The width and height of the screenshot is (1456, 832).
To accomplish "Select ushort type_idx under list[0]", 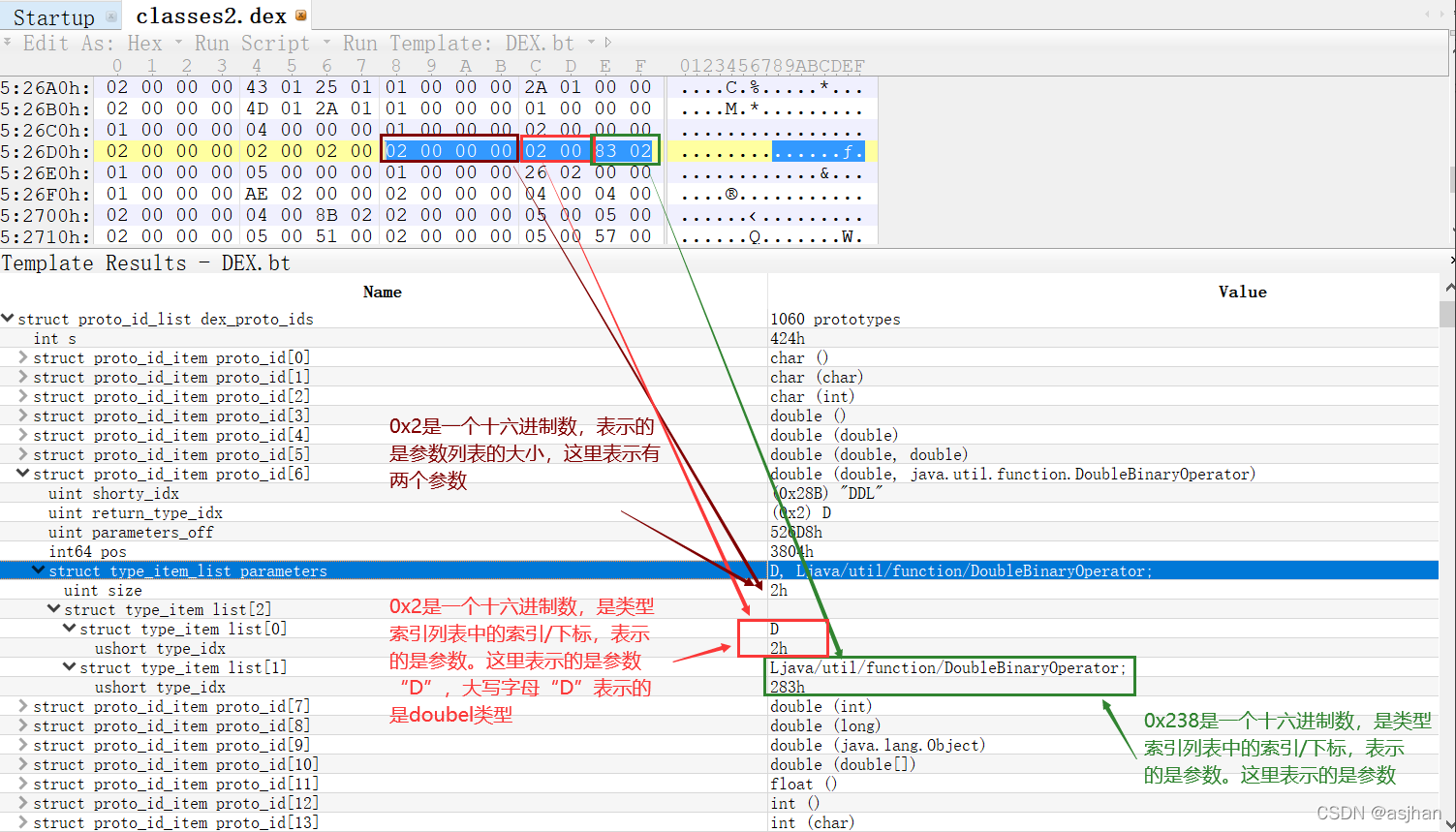I will (x=719, y=648).
